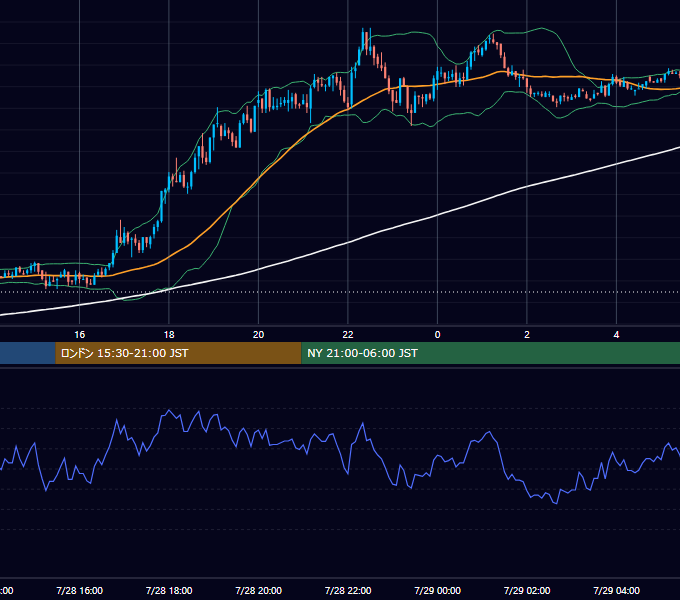Select the NY 21:00-06:00 JST session bar

coord(490,353)
